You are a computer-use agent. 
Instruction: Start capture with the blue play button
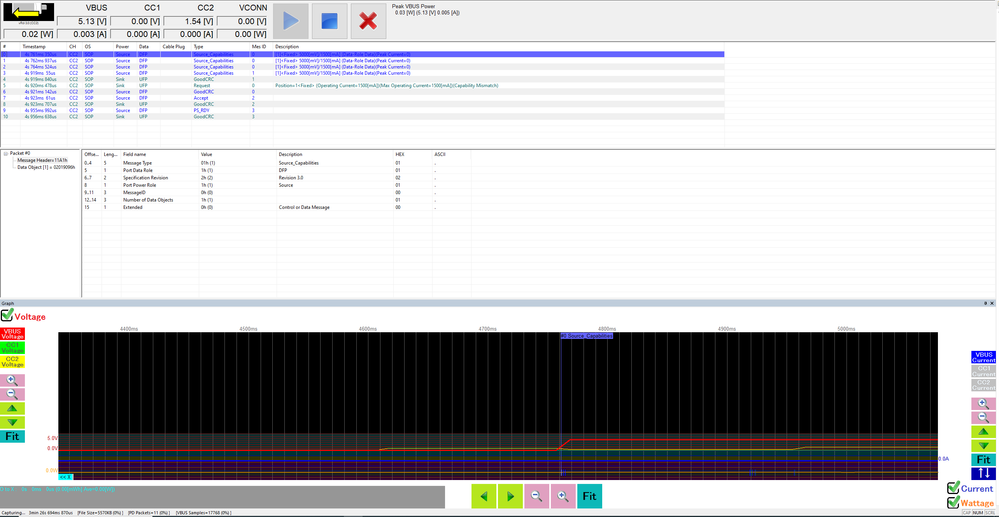coord(291,21)
